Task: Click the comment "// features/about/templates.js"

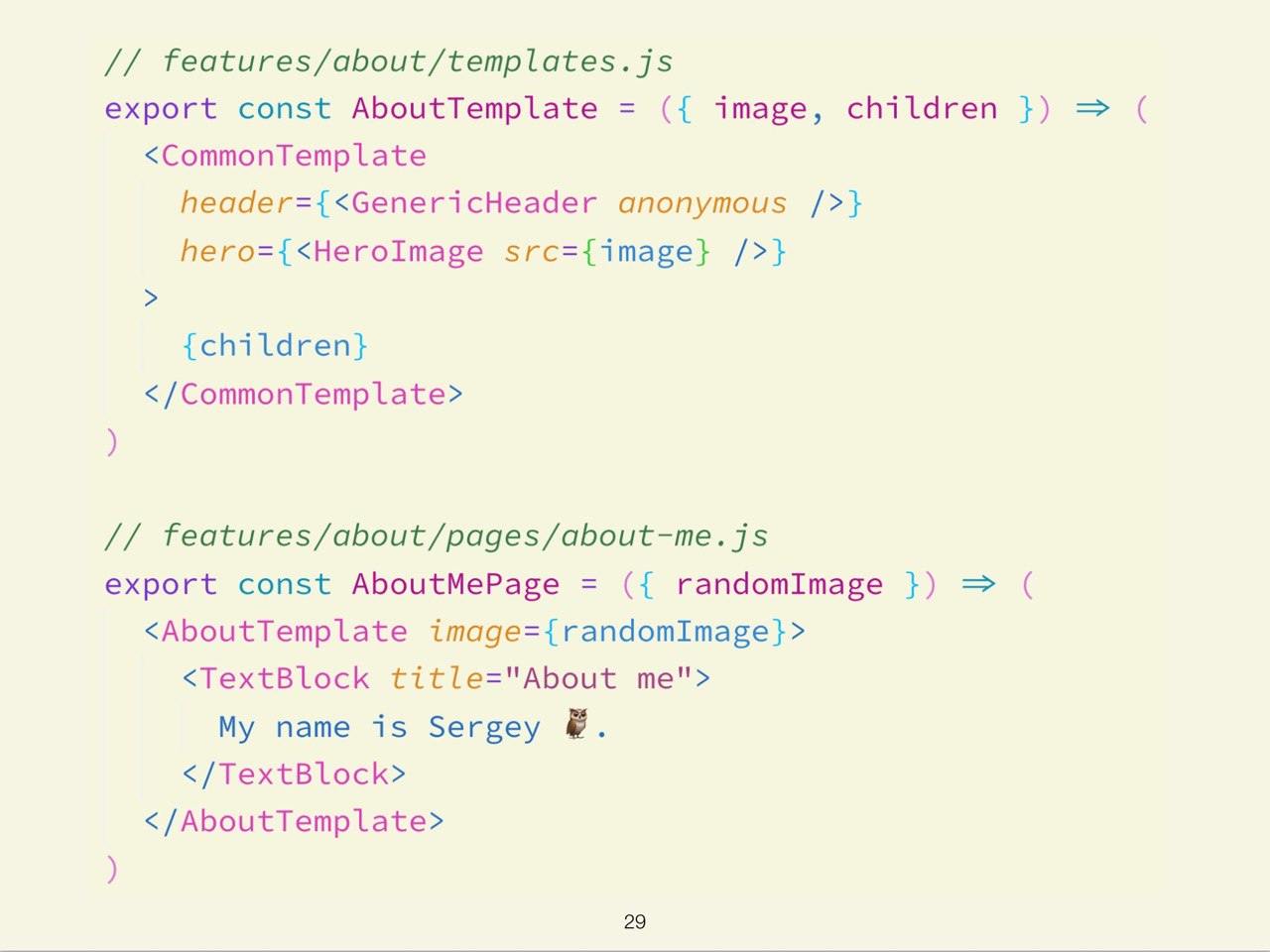Action: point(389,61)
